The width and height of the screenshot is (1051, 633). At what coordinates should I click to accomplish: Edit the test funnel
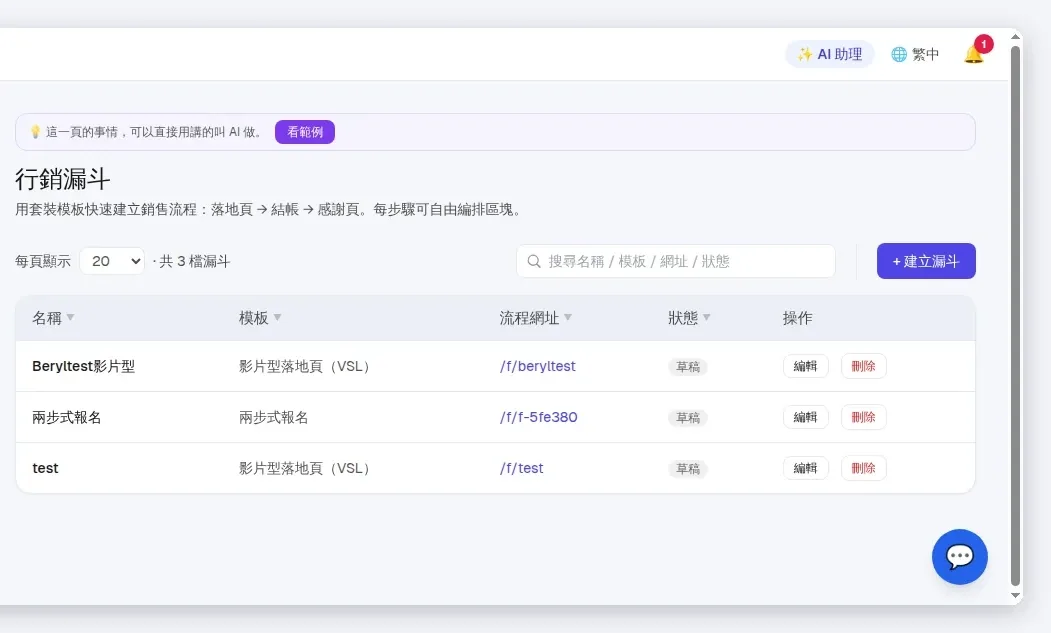coord(806,468)
